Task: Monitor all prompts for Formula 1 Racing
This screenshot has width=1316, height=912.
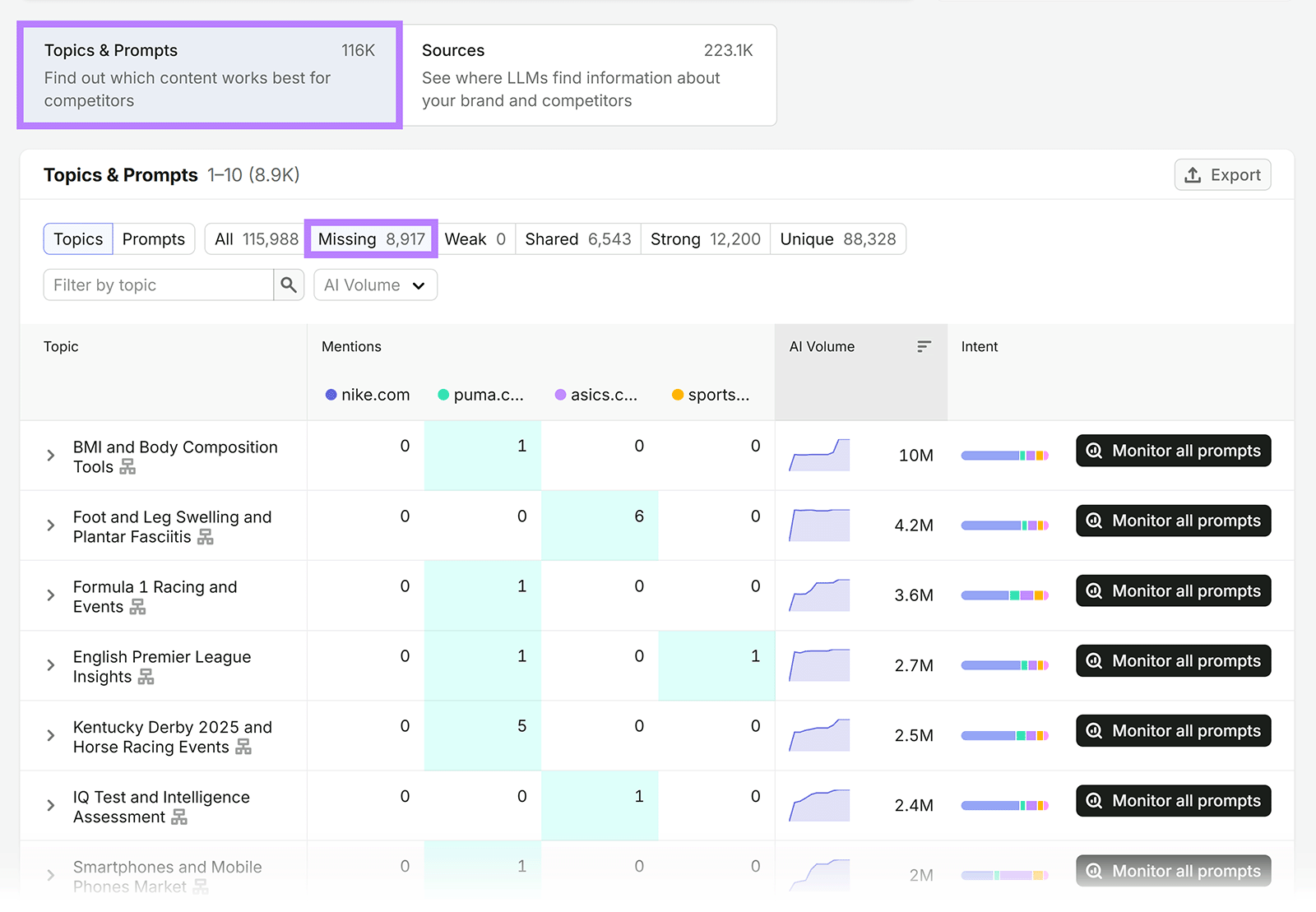Action: [1174, 590]
